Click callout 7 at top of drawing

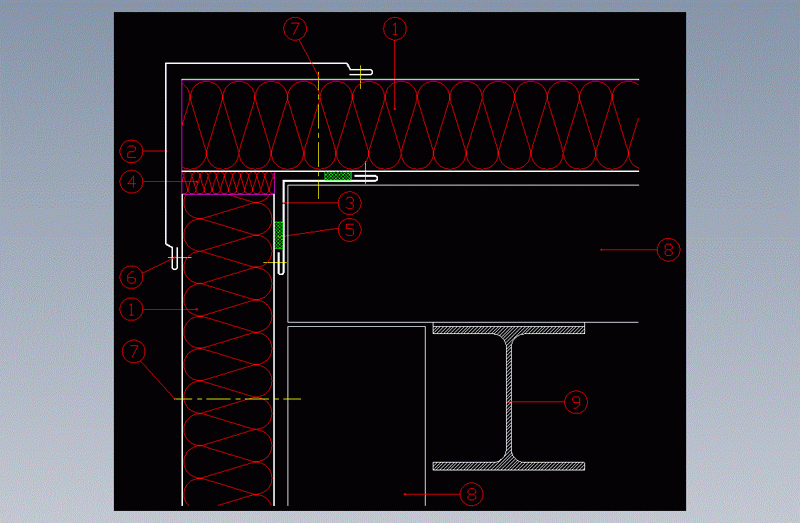294,30
